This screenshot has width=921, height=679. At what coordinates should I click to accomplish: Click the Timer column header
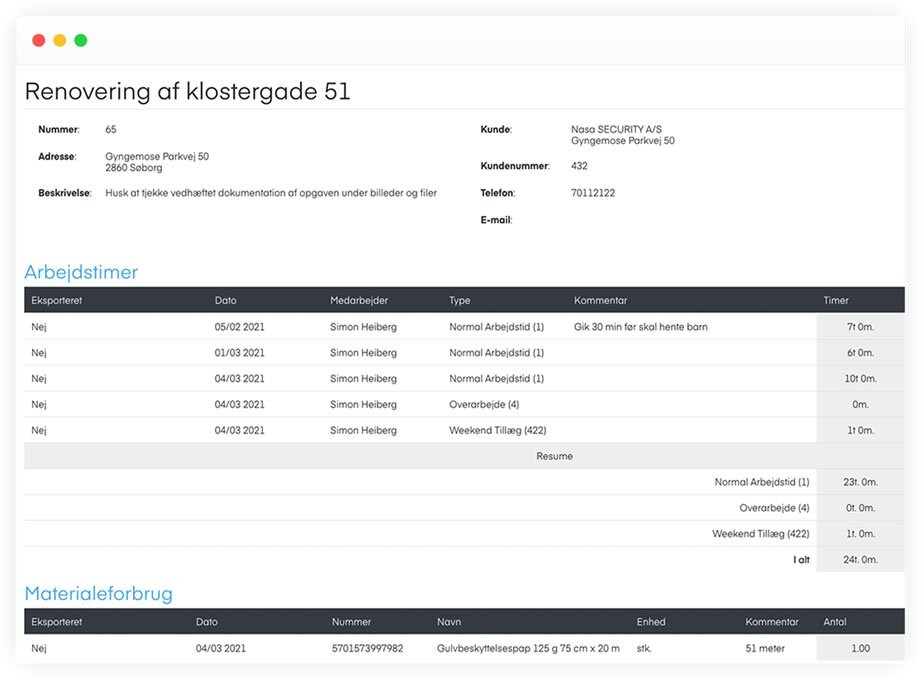click(835, 300)
